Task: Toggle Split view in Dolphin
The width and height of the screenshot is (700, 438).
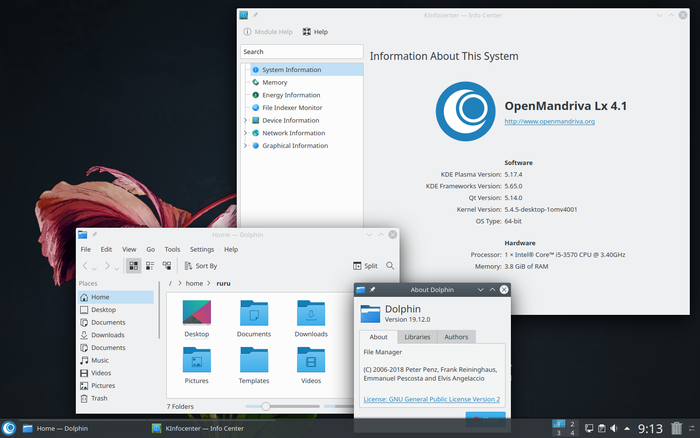Action: coord(365,266)
